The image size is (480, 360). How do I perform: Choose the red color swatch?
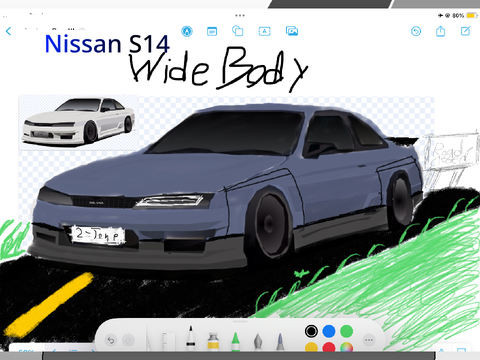[x=329, y=347]
